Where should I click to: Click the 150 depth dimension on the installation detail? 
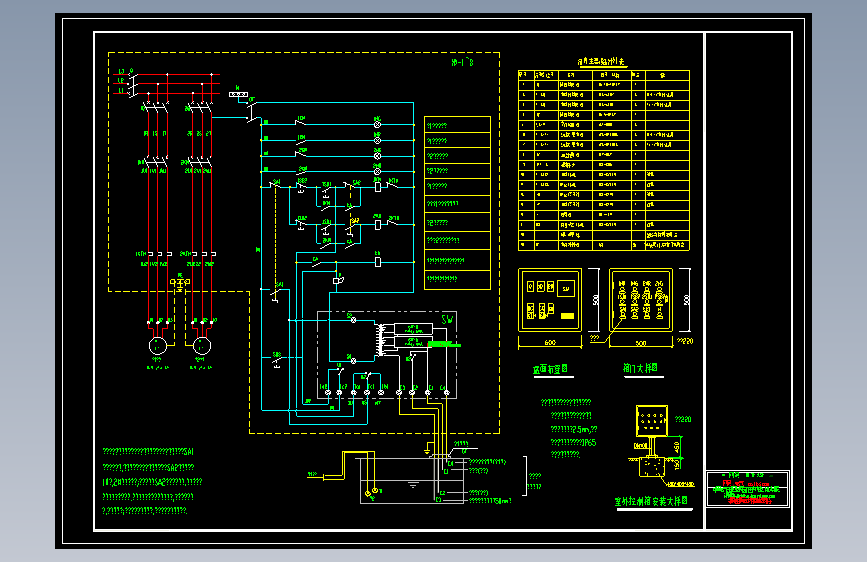click(677, 464)
